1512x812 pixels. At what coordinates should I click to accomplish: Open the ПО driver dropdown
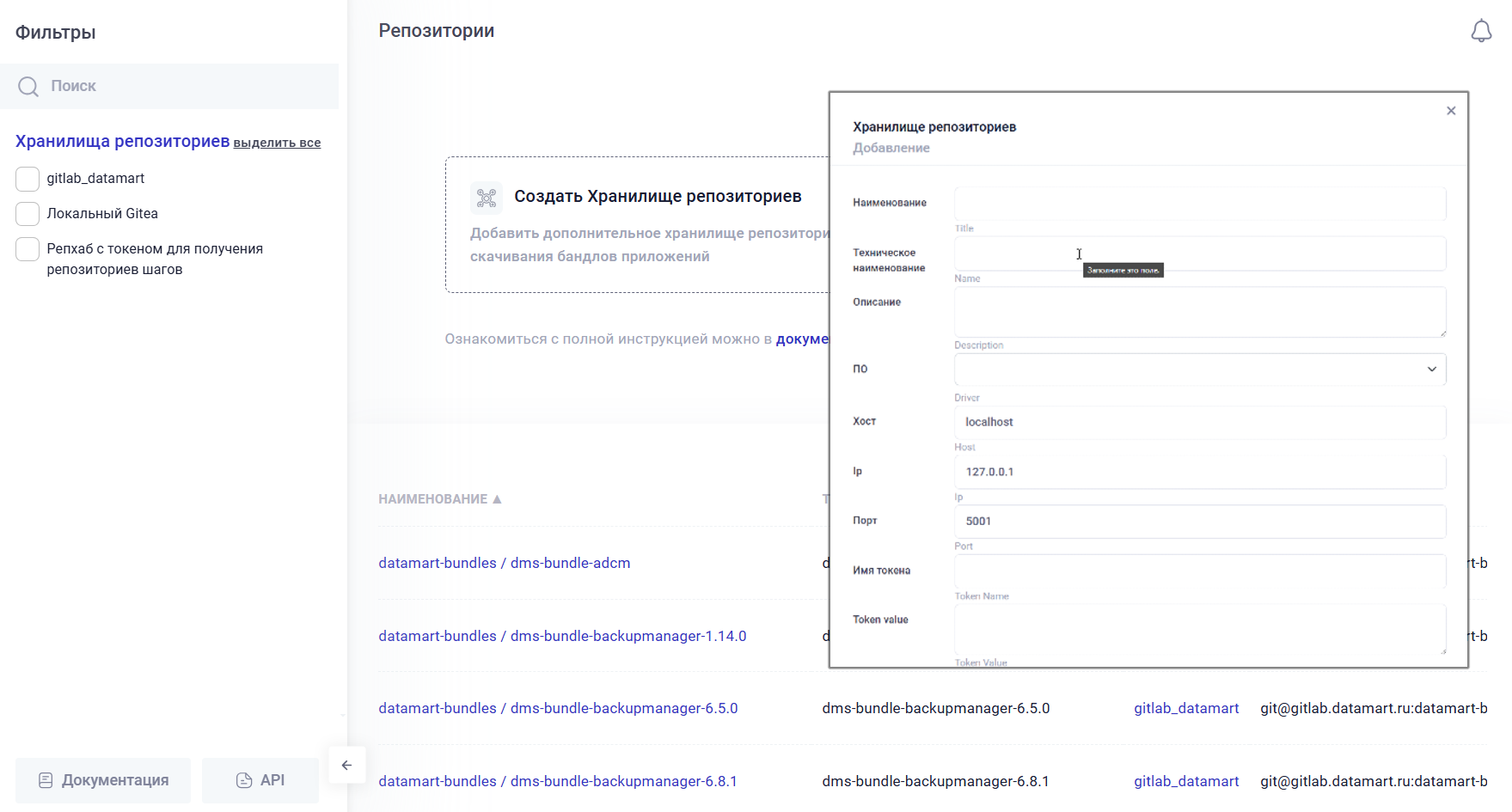(1199, 369)
